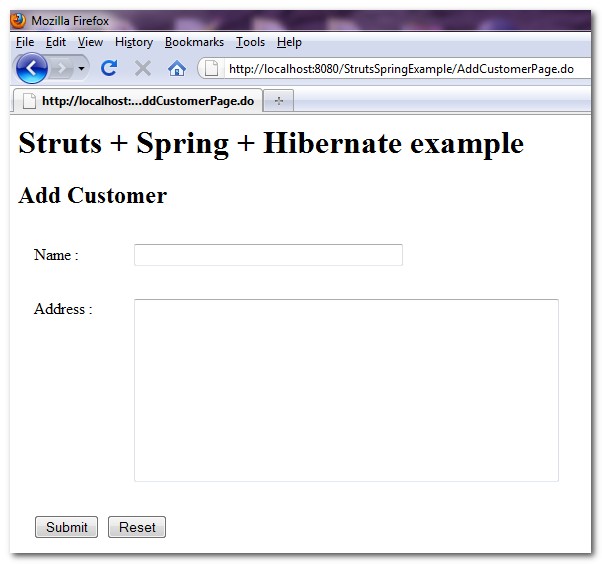The image size is (602, 564).
Task: Expand the recent pages history dropdown arrow
Action: (81, 68)
